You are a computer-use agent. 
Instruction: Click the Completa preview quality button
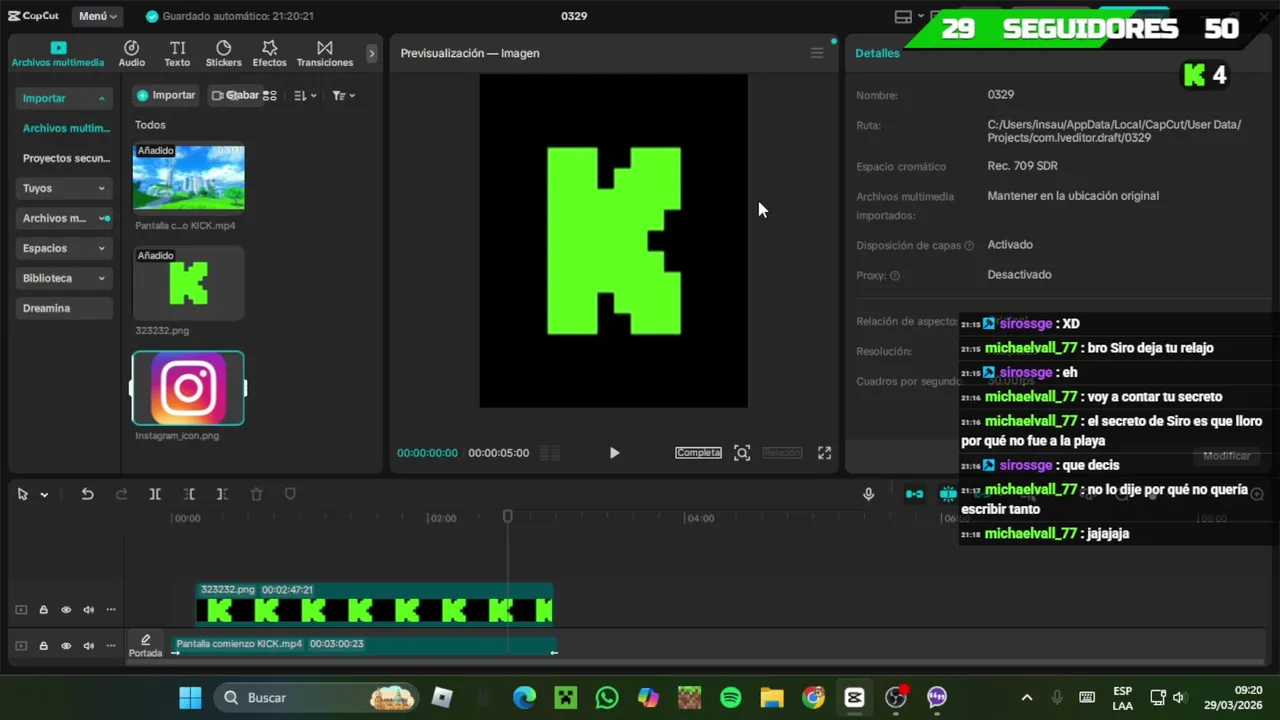pos(698,453)
